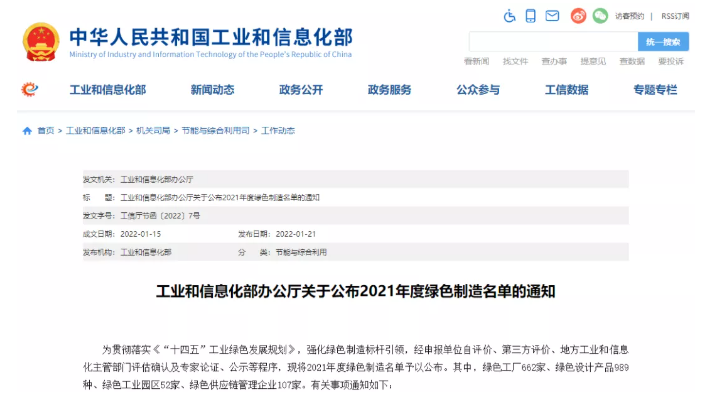Select 查数据 quick link

click(632, 61)
